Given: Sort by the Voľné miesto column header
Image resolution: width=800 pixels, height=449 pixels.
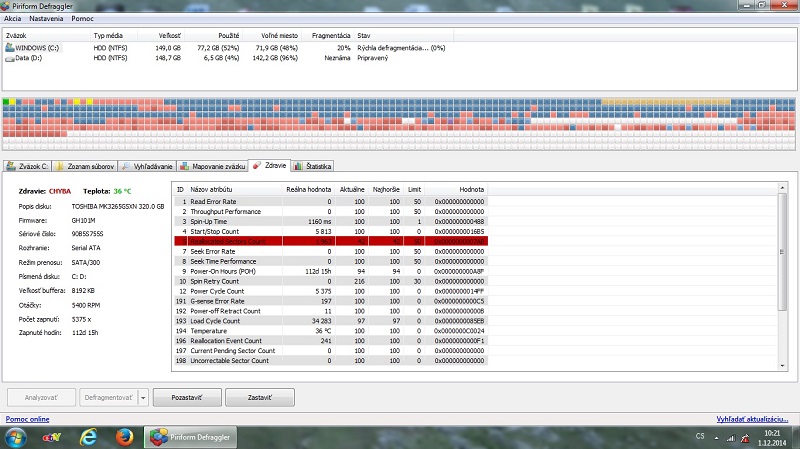Looking at the screenshot, I should [272, 36].
